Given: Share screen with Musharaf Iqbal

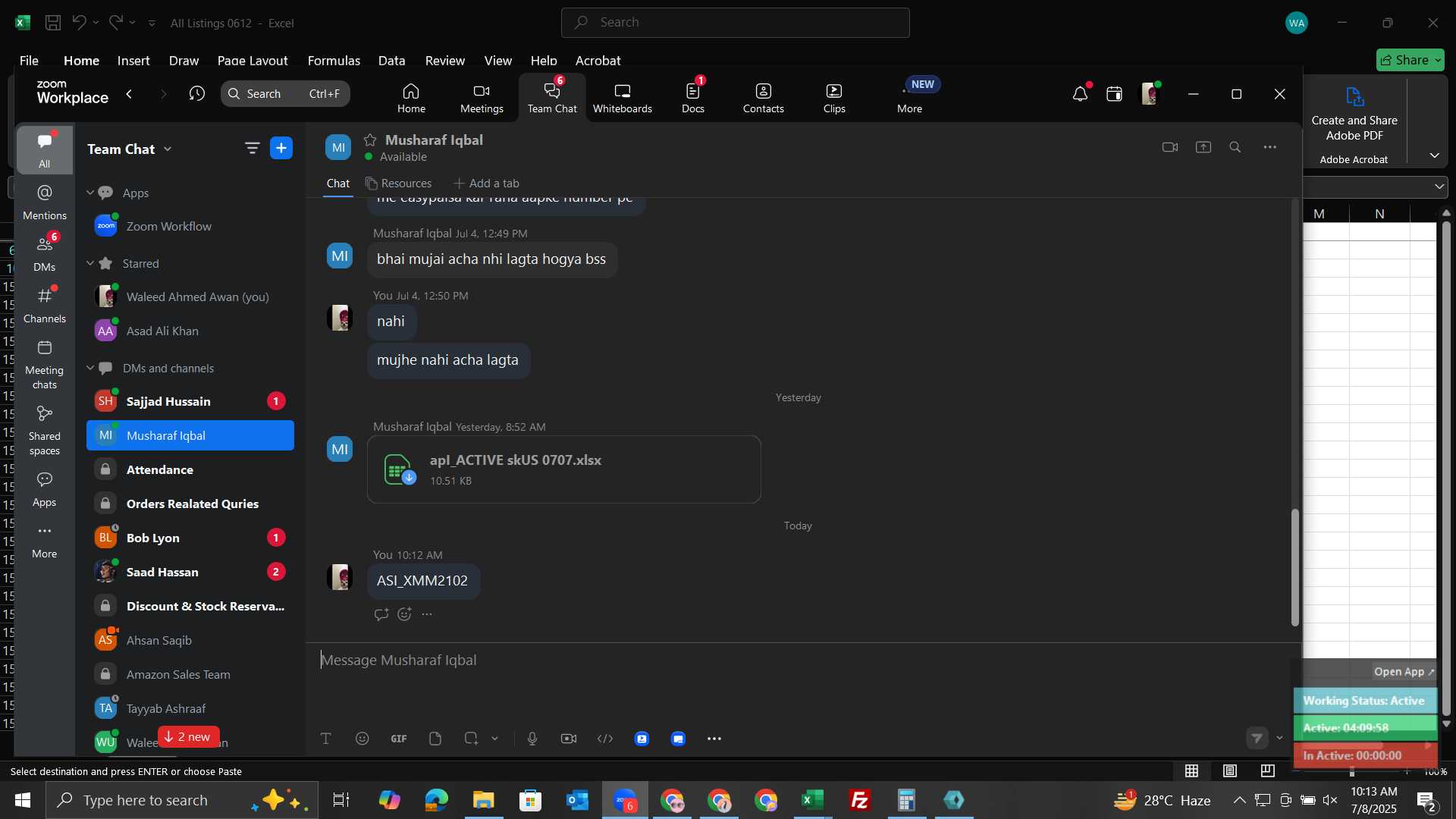Looking at the screenshot, I should [x=1203, y=147].
